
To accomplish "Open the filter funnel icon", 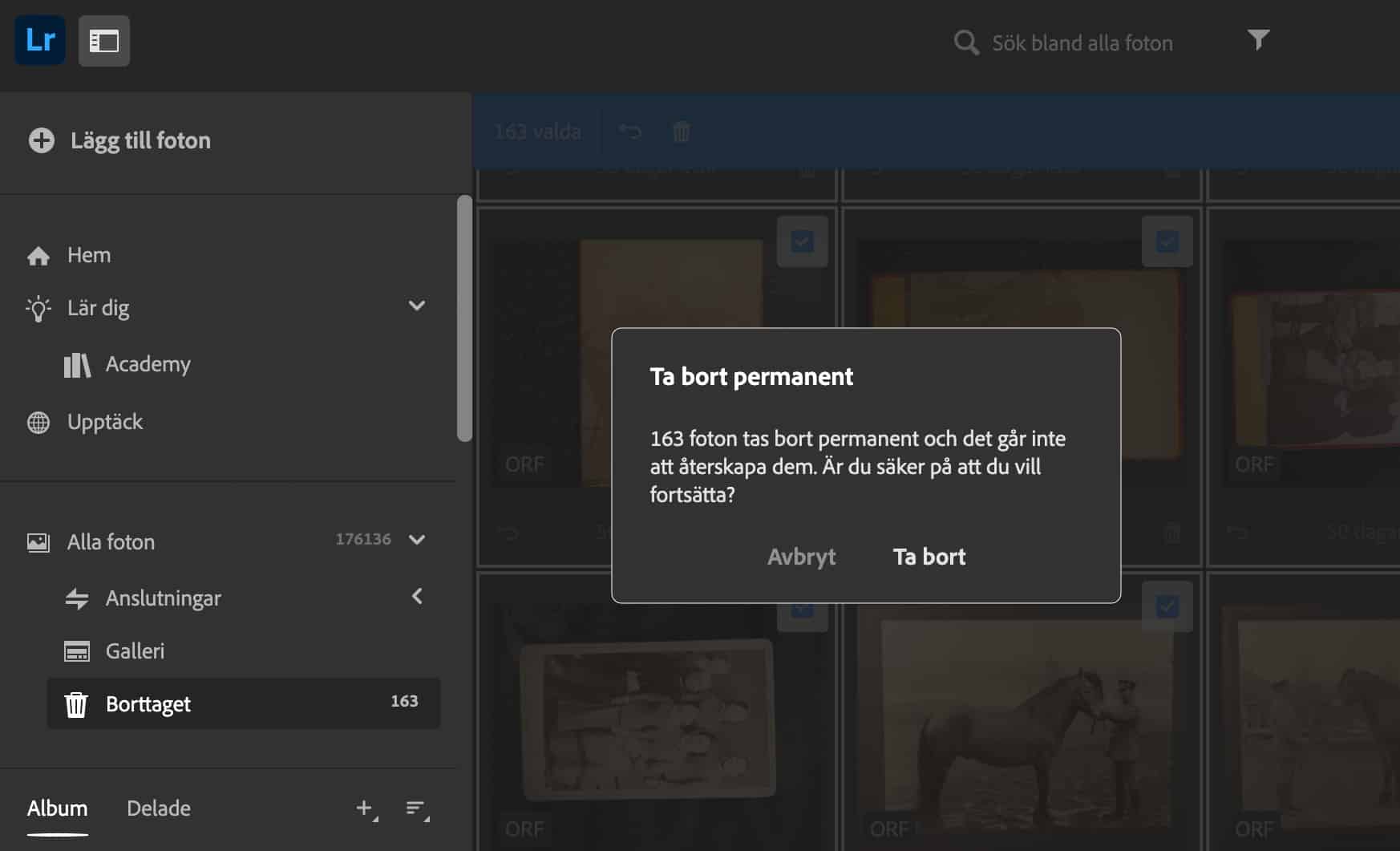I will tap(1257, 39).
